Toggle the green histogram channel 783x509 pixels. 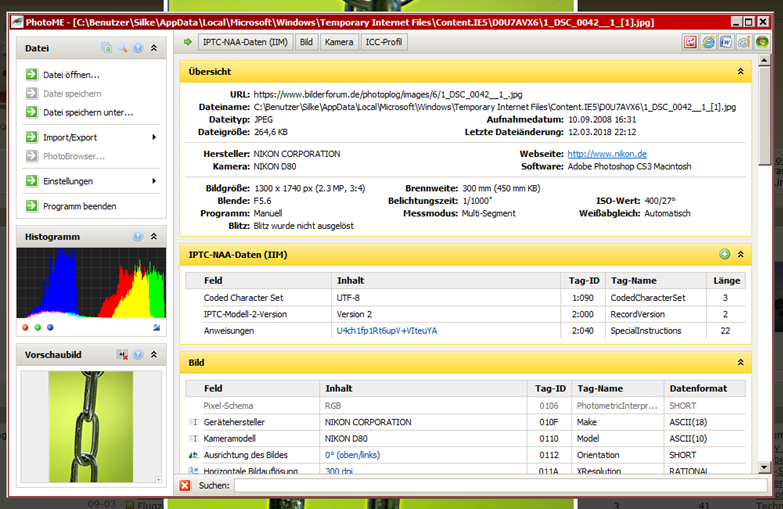[37, 328]
